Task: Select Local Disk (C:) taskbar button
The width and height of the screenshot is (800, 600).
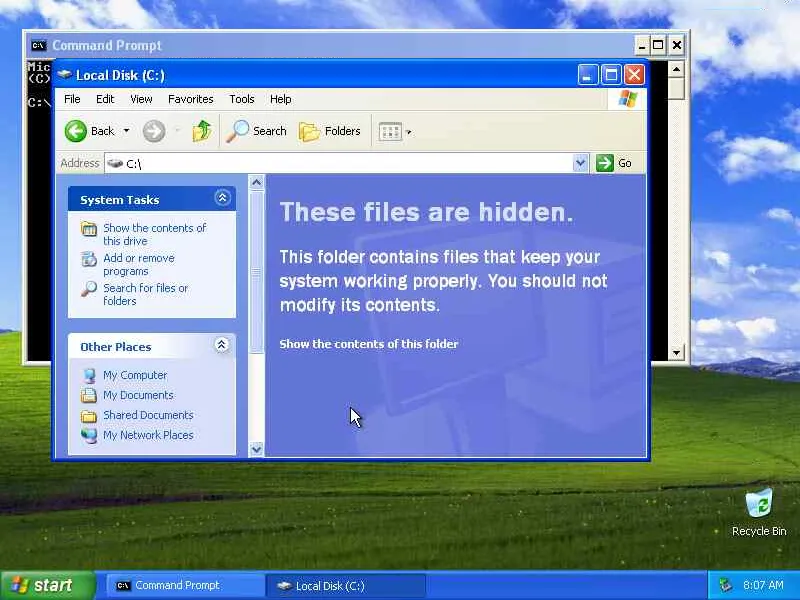Action: pos(346,586)
